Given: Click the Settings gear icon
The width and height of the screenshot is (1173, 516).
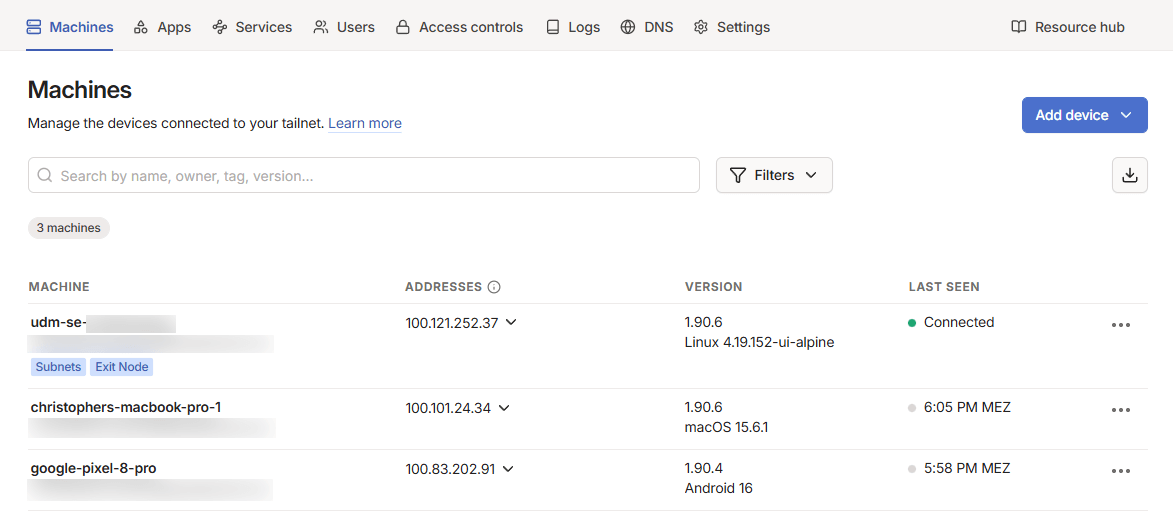Looking at the screenshot, I should [701, 27].
